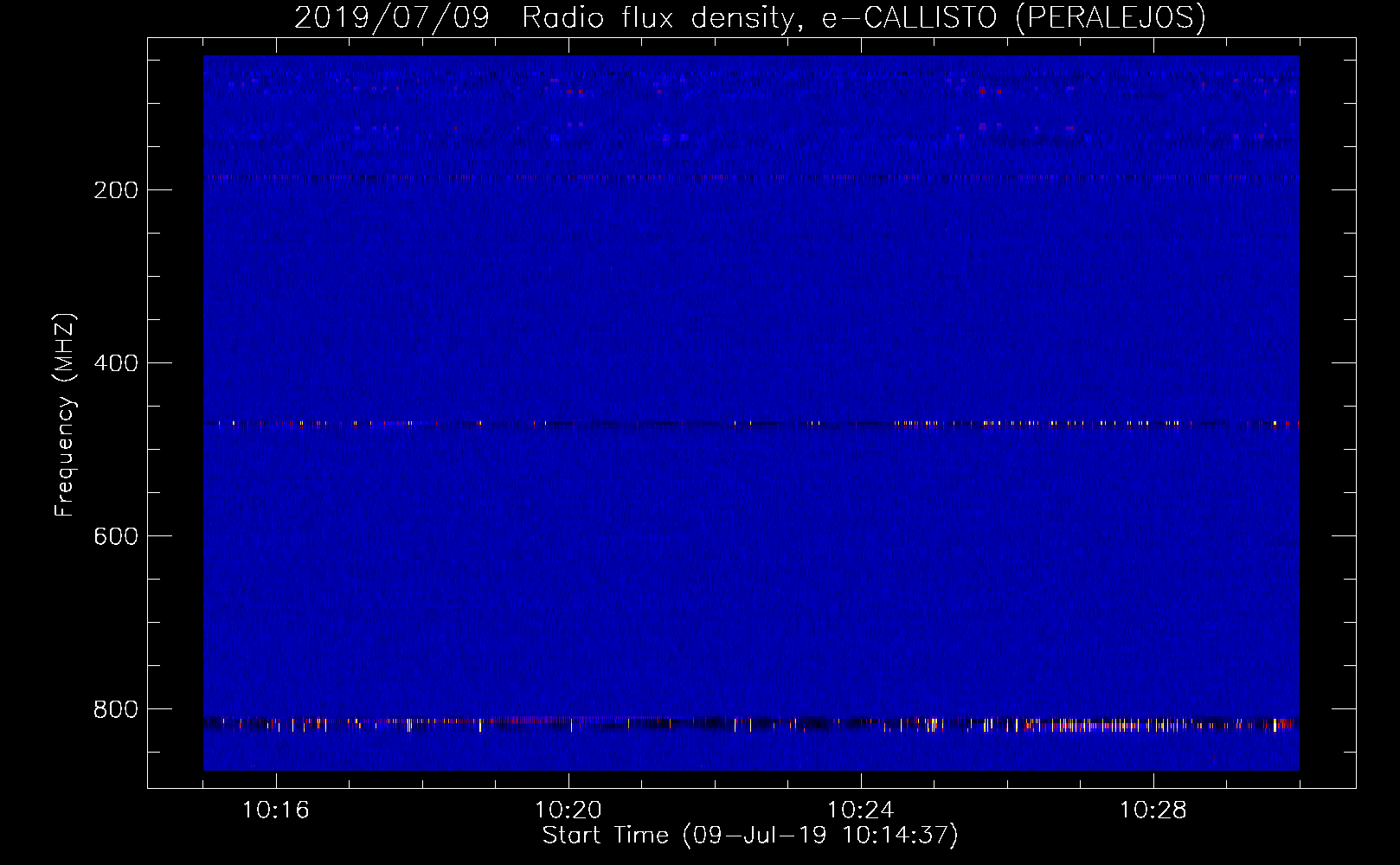Click the '10:16' time tick label
Screen dimensions: 1400x865
click(276, 811)
